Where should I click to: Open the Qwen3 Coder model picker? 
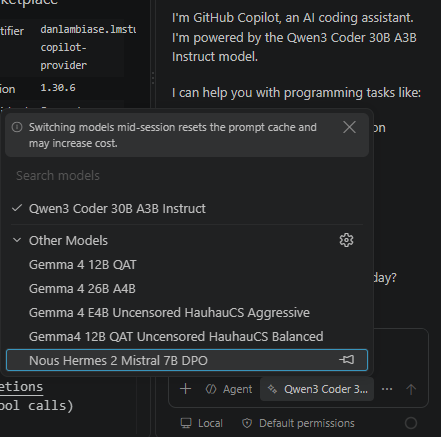(317, 389)
